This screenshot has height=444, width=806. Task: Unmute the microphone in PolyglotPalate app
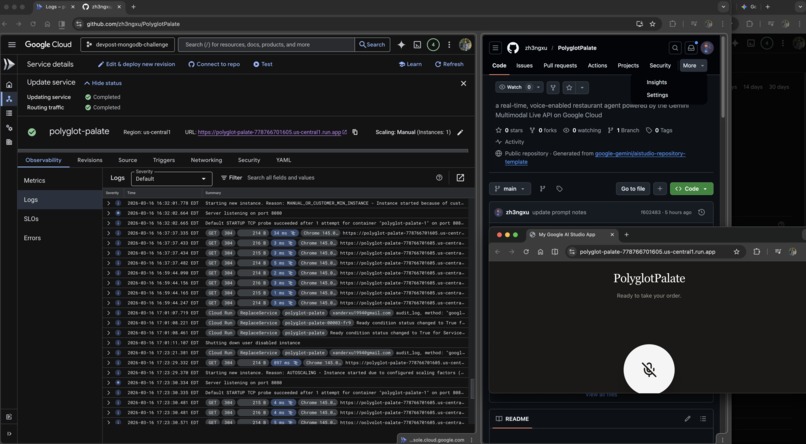[649, 369]
